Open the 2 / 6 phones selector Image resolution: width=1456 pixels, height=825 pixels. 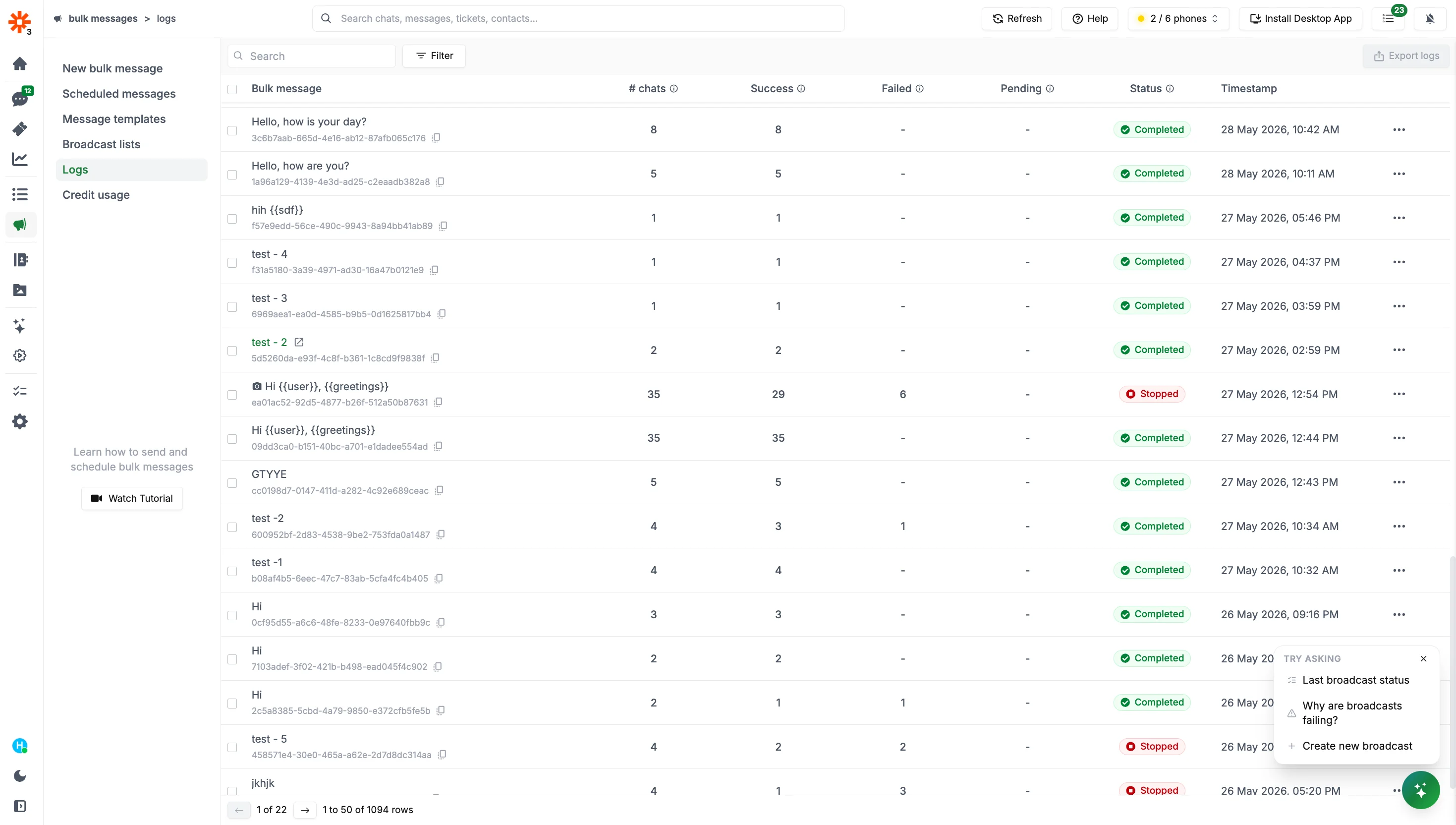(x=1178, y=19)
